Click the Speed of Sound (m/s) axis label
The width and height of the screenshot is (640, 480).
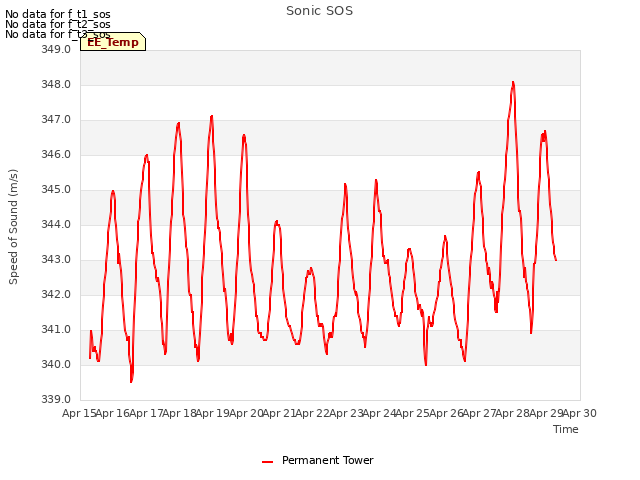pos(13,227)
